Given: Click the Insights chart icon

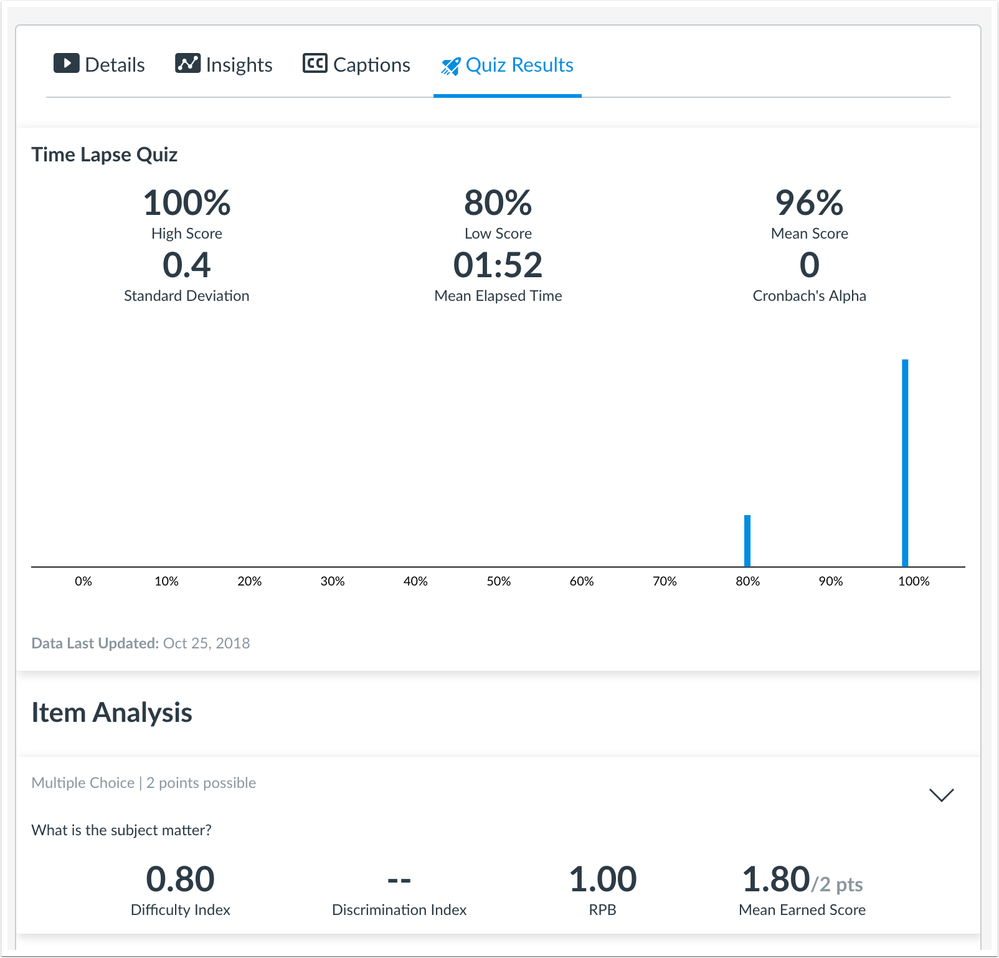Looking at the screenshot, I should click(187, 64).
